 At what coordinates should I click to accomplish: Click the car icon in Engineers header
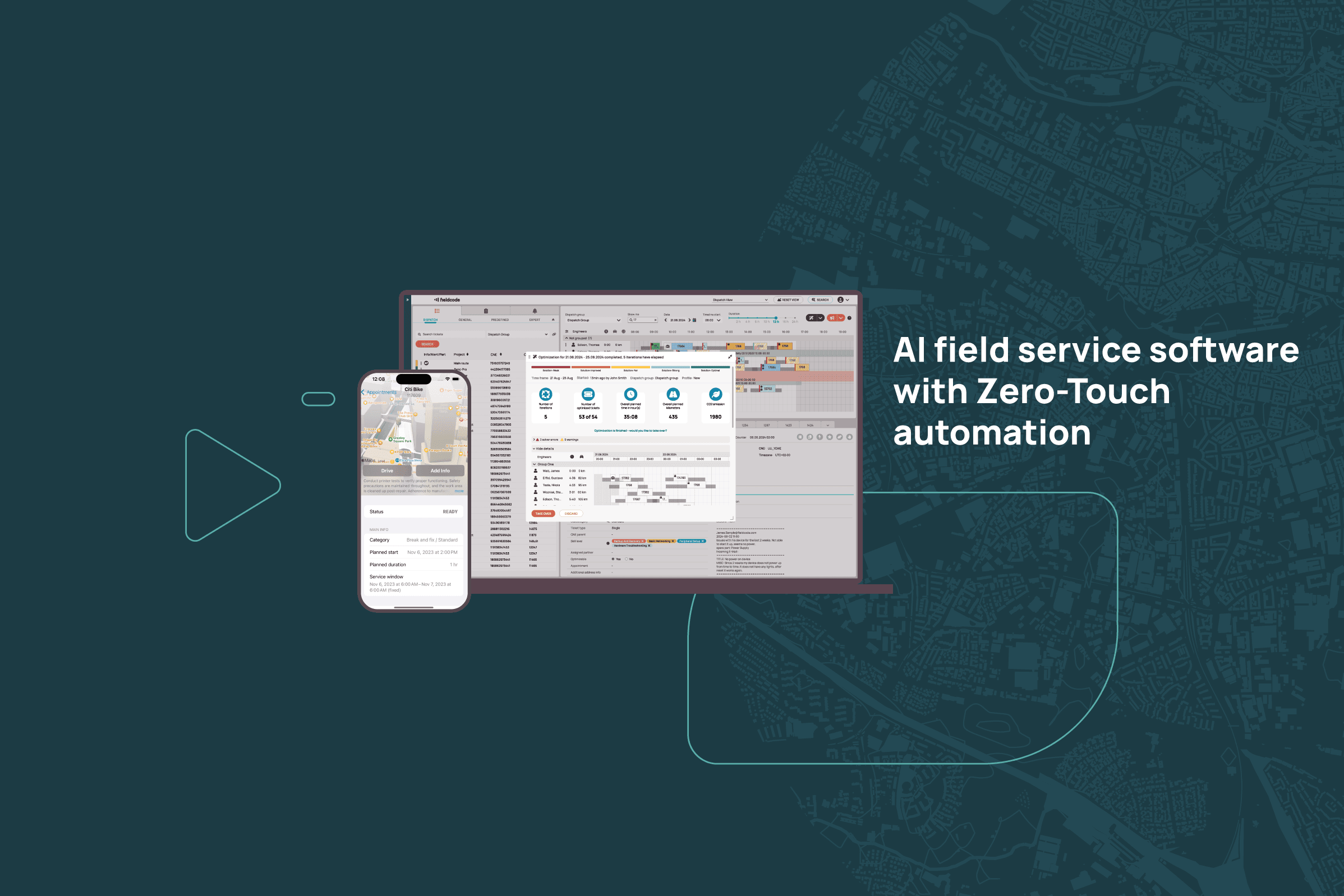(x=615, y=331)
